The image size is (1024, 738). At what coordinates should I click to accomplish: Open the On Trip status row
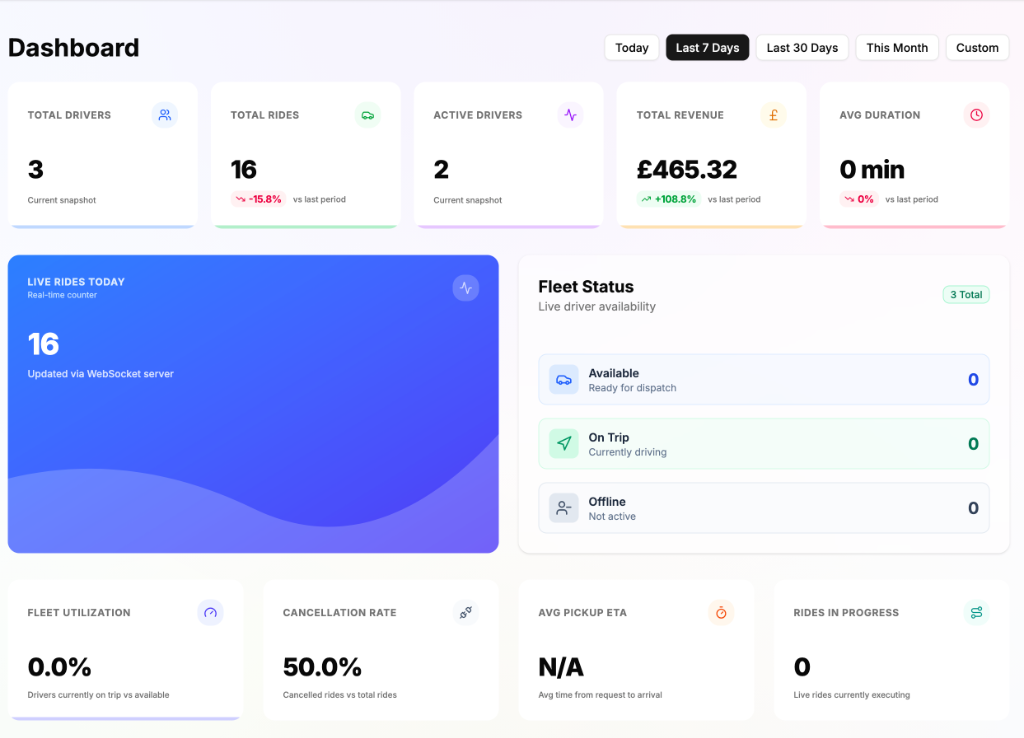coord(763,444)
